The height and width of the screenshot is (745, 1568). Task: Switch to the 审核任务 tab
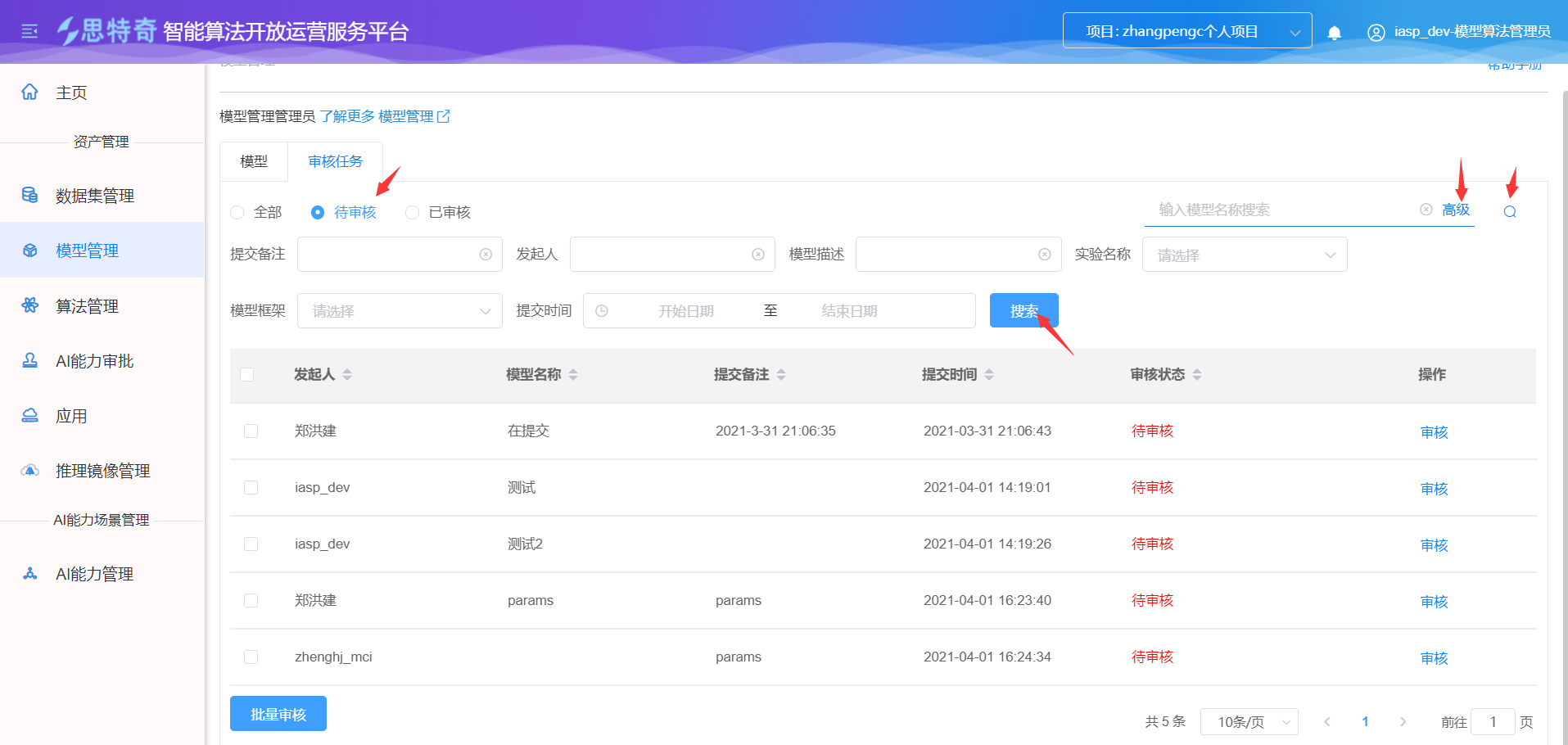[335, 161]
